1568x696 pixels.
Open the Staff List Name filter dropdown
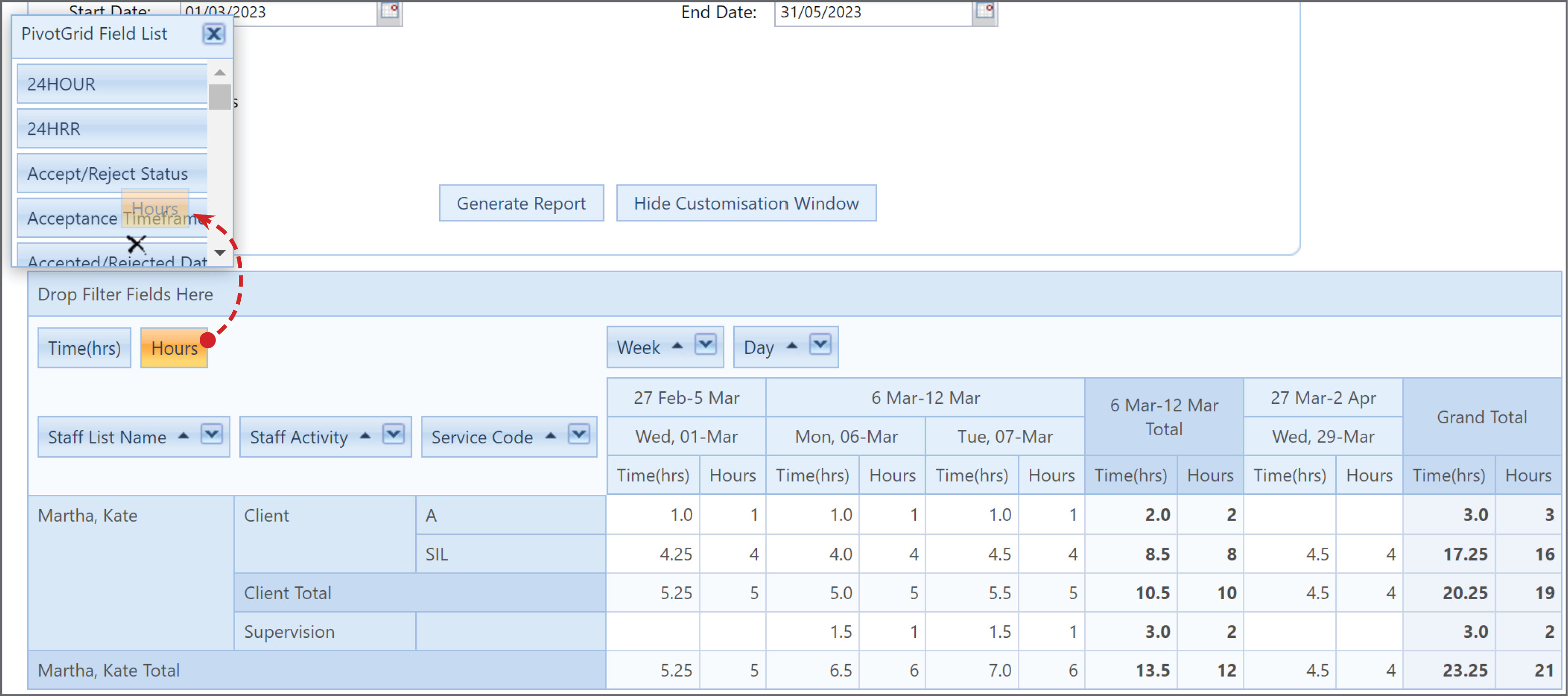212,435
